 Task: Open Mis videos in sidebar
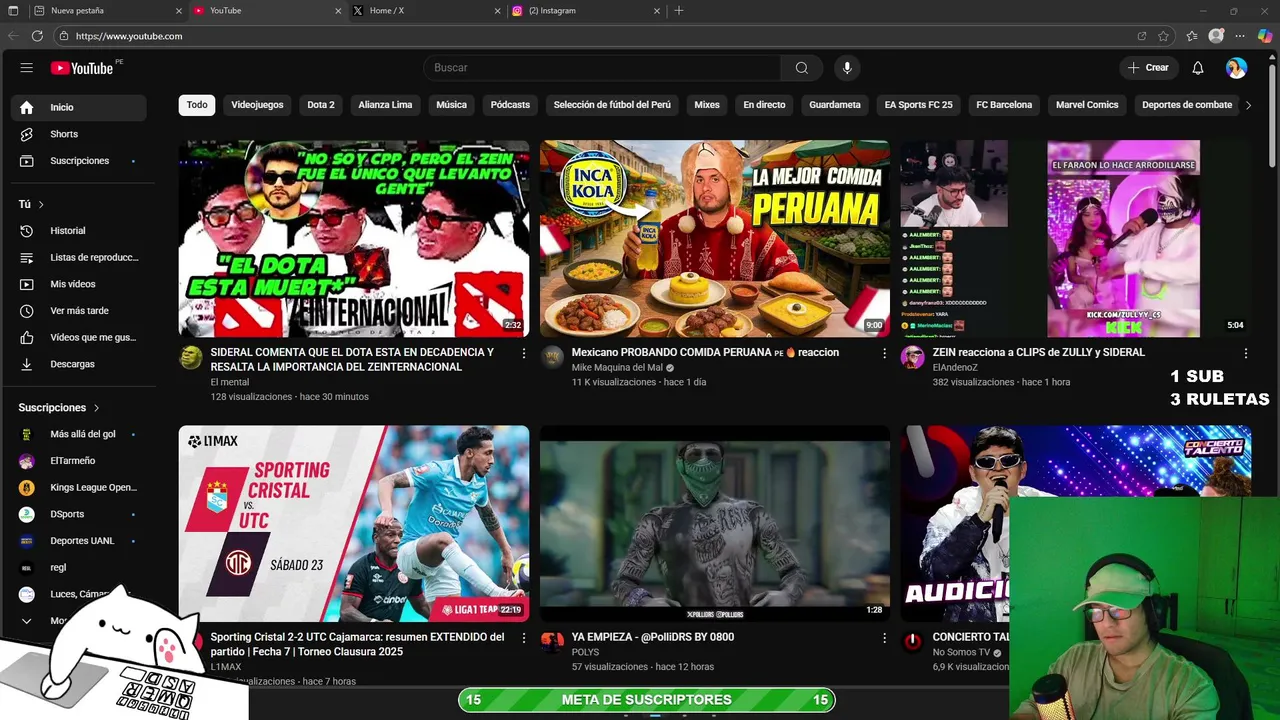click(x=78, y=284)
